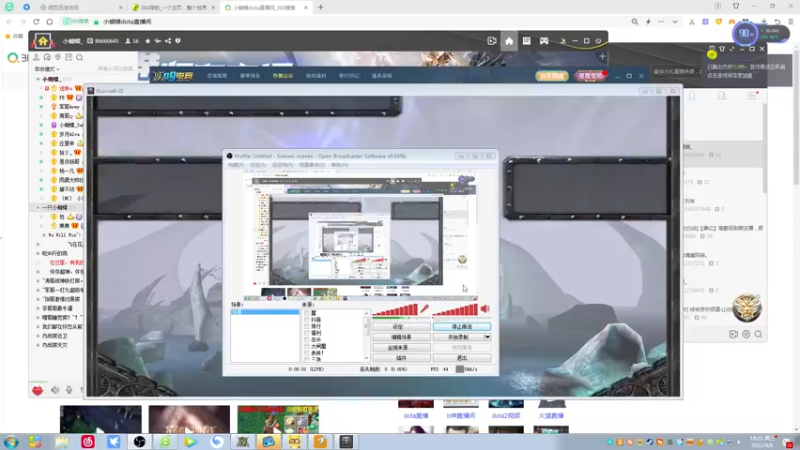Click the speaker icon at YY bottom bar
The image size is (800, 450).
55,390
